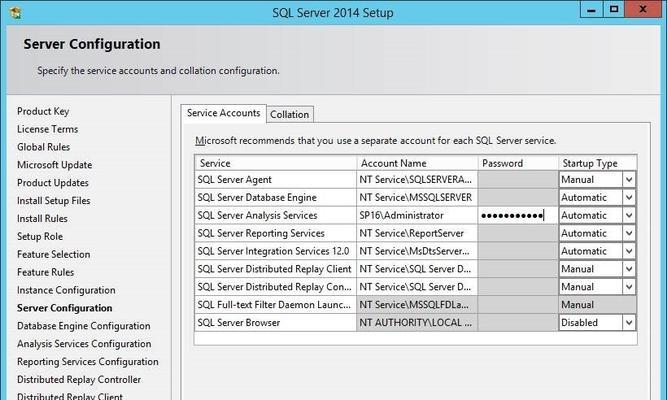Click the SQL Server Setup title bar icon
This screenshot has height=400, width=667.
click(16, 13)
